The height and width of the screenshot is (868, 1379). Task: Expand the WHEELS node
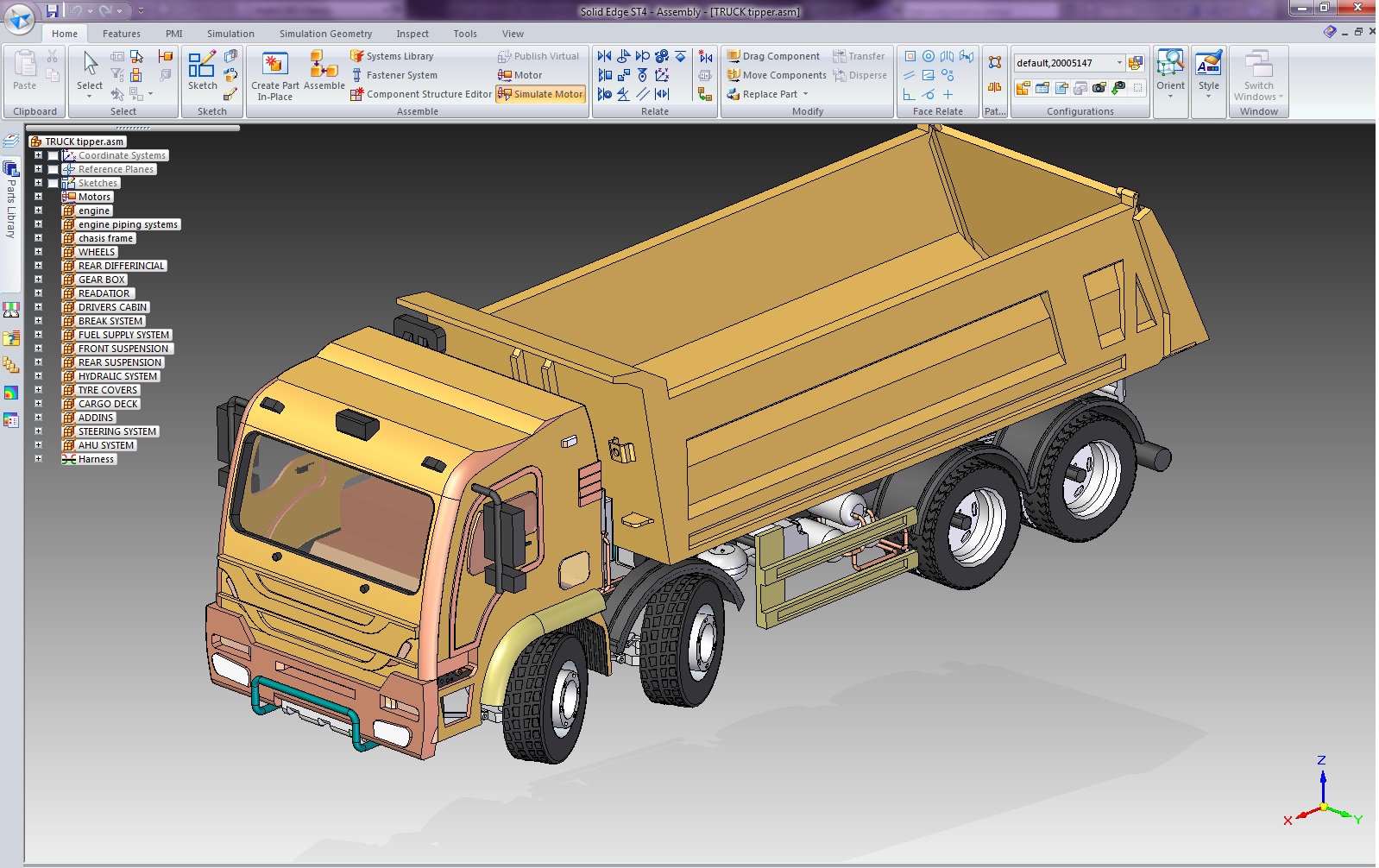pyautogui.click(x=38, y=252)
